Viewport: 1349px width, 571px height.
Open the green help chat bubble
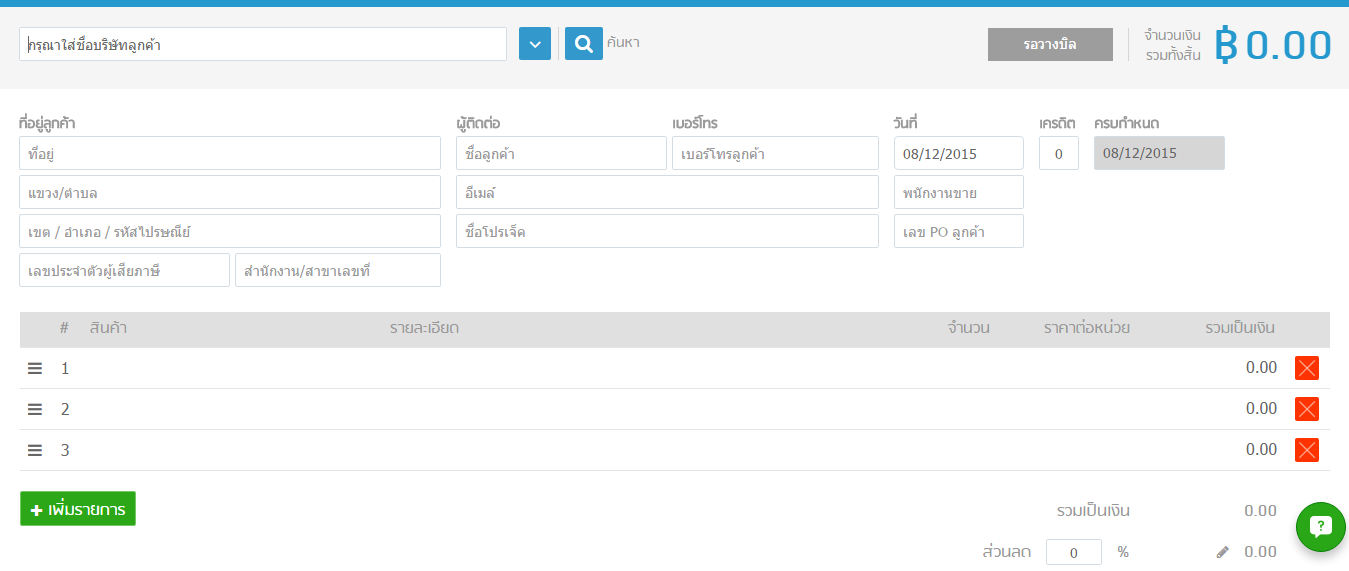pos(1321,526)
